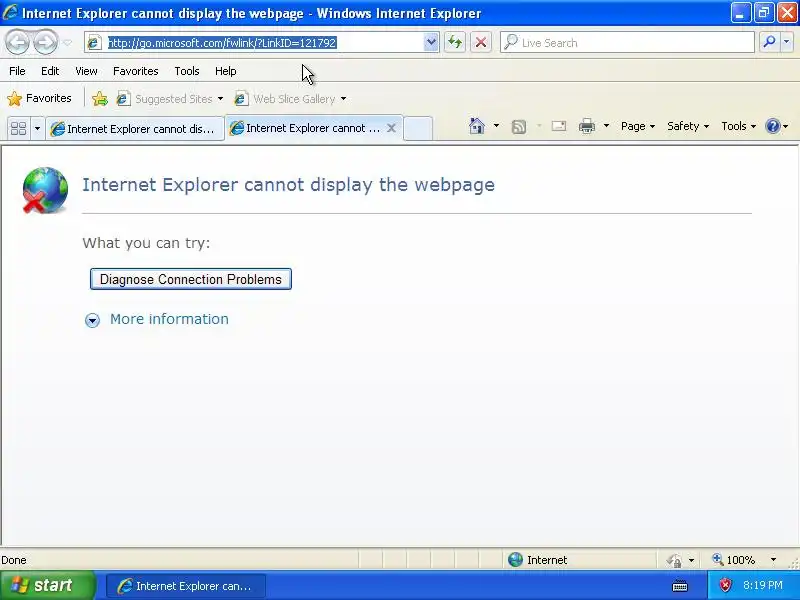This screenshot has width=800, height=600.
Task: Close the active second tab
Action: 391,128
